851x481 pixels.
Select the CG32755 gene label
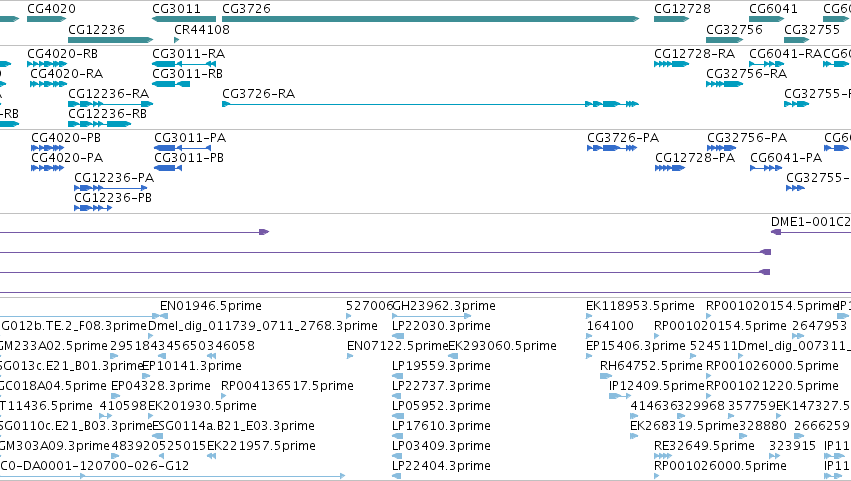pyautogui.click(x=812, y=29)
